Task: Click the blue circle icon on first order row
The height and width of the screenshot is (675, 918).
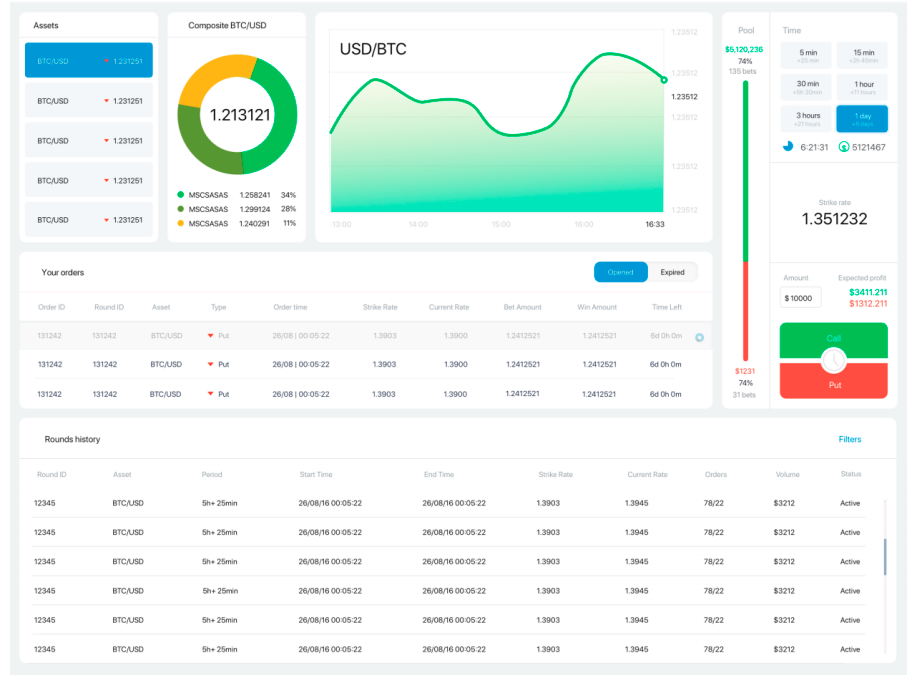Action: pyautogui.click(x=699, y=337)
